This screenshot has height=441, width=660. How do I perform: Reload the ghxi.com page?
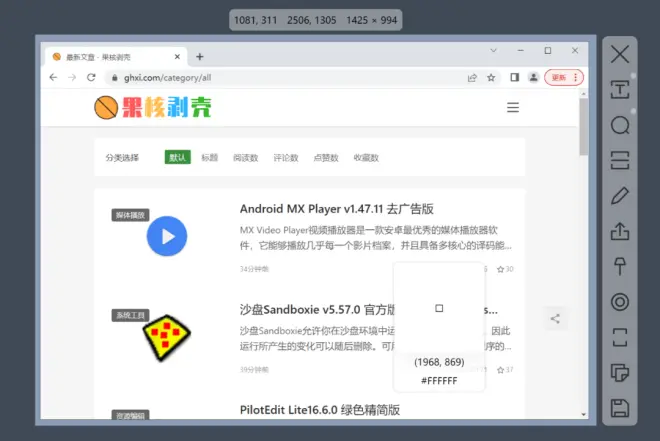[91, 77]
